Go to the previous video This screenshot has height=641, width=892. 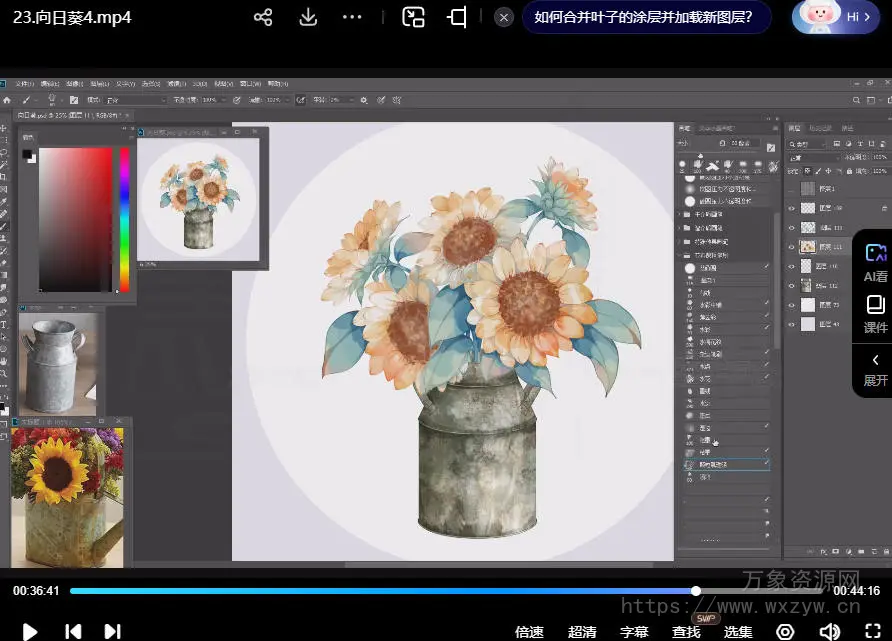coord(73,631)
